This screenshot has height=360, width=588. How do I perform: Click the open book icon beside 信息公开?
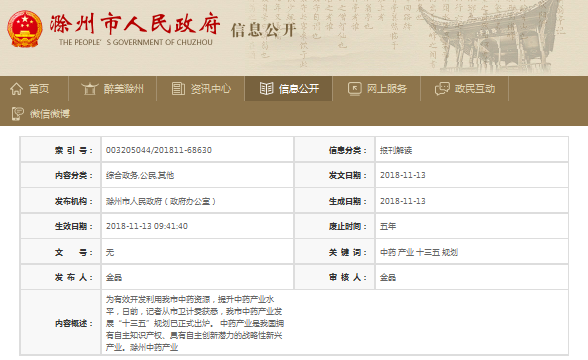(x=266, y=88)
